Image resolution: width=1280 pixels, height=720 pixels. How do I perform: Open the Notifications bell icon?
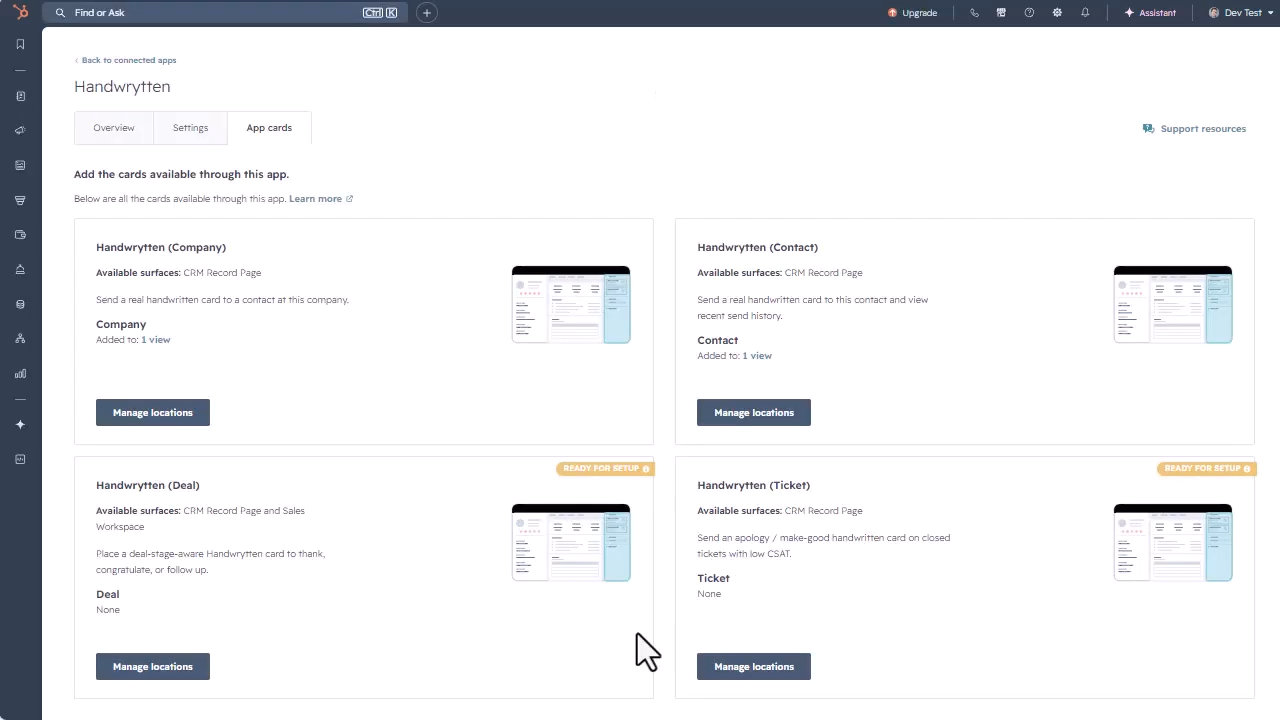click(x=1085, y=13)
